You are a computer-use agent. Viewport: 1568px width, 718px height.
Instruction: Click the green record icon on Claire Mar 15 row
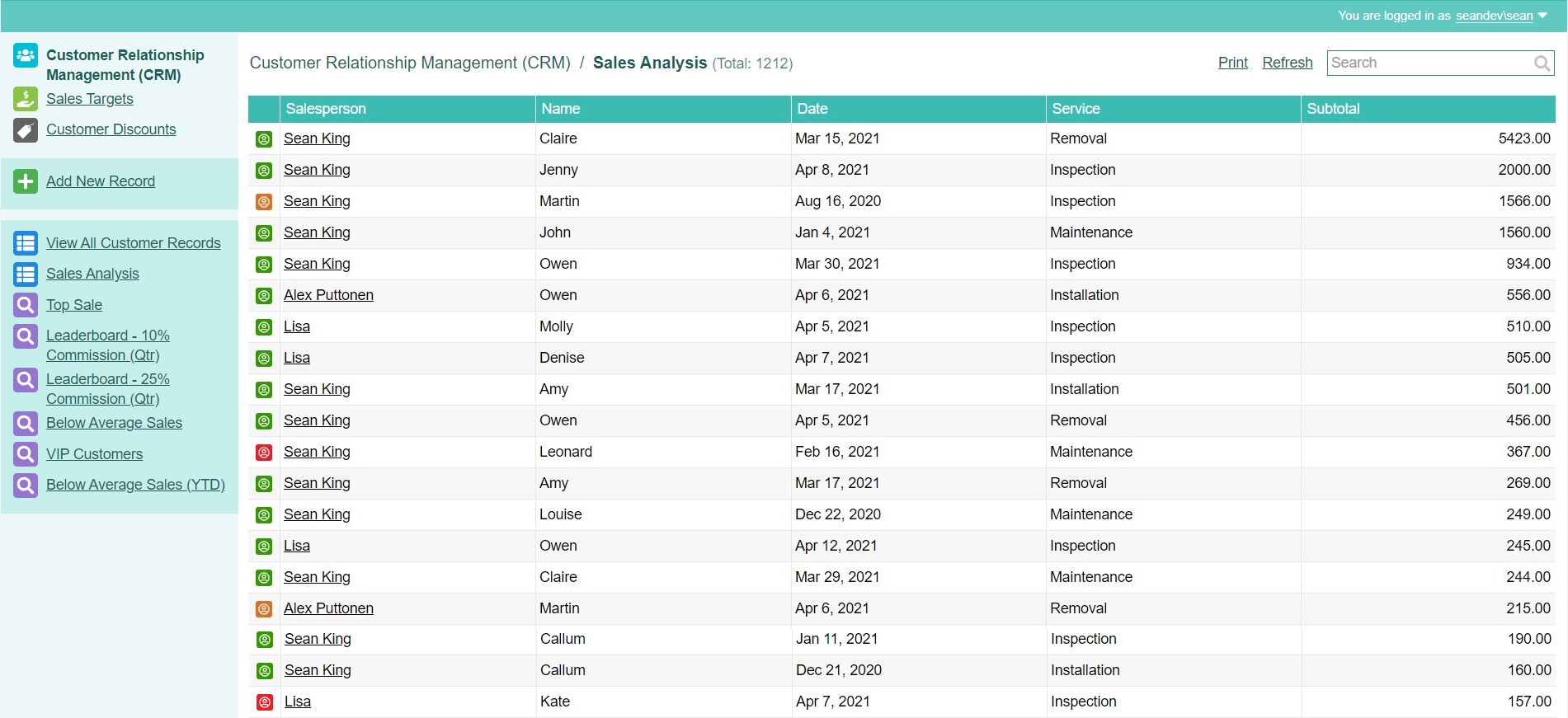point(264,139)
